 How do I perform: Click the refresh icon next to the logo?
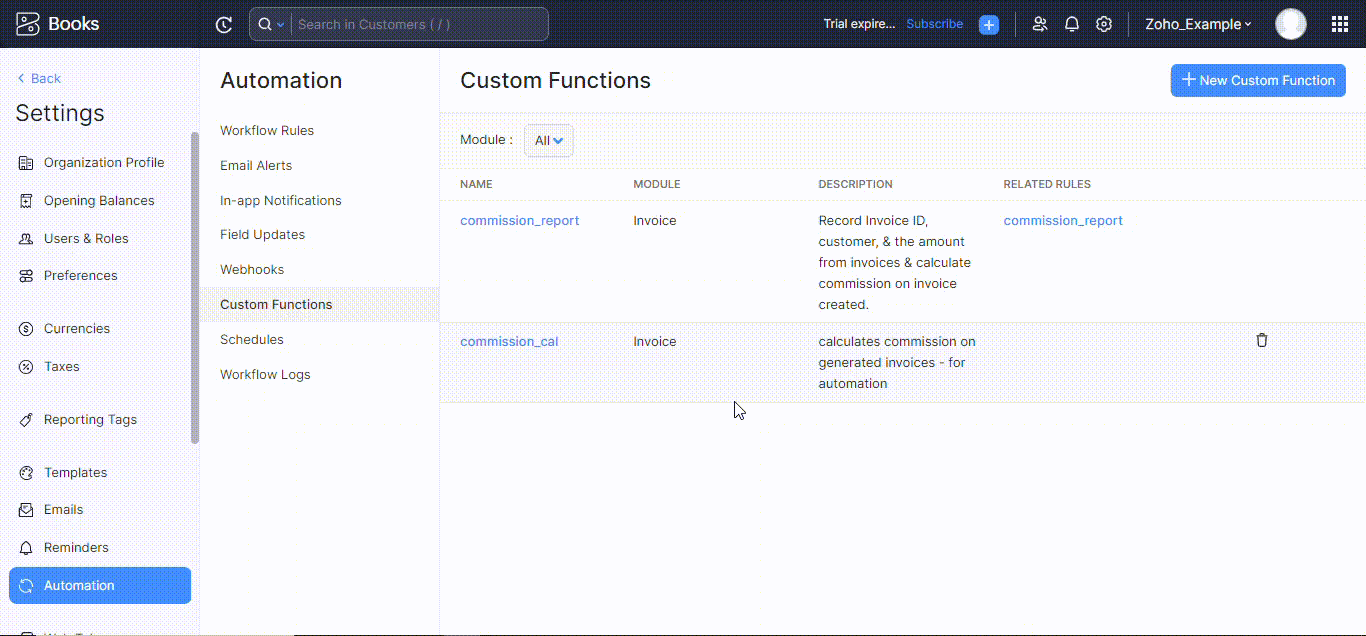(x=223, y=24)
